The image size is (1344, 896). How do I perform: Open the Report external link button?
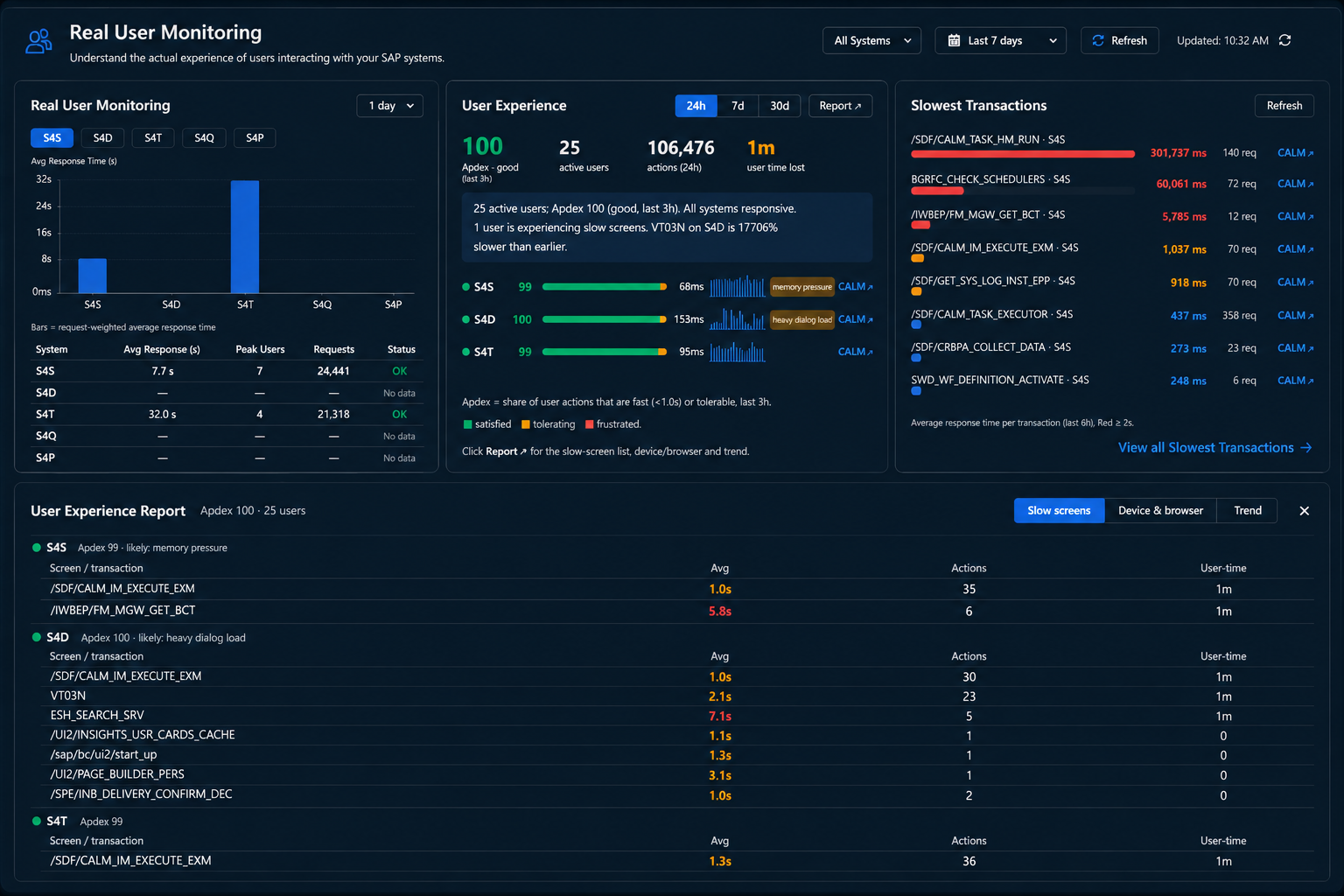point(840,106)
